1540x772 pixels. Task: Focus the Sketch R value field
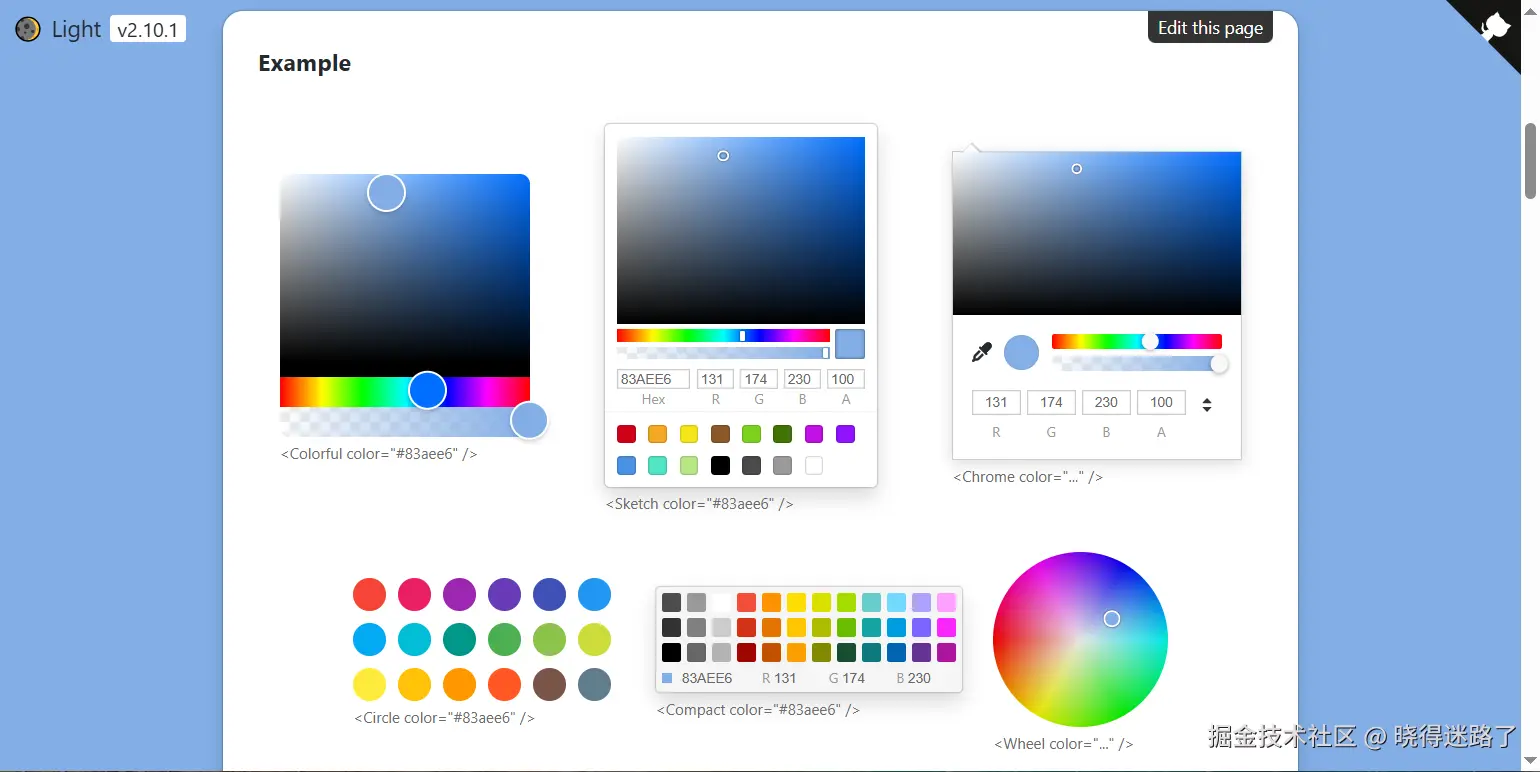tap(715, 379)
